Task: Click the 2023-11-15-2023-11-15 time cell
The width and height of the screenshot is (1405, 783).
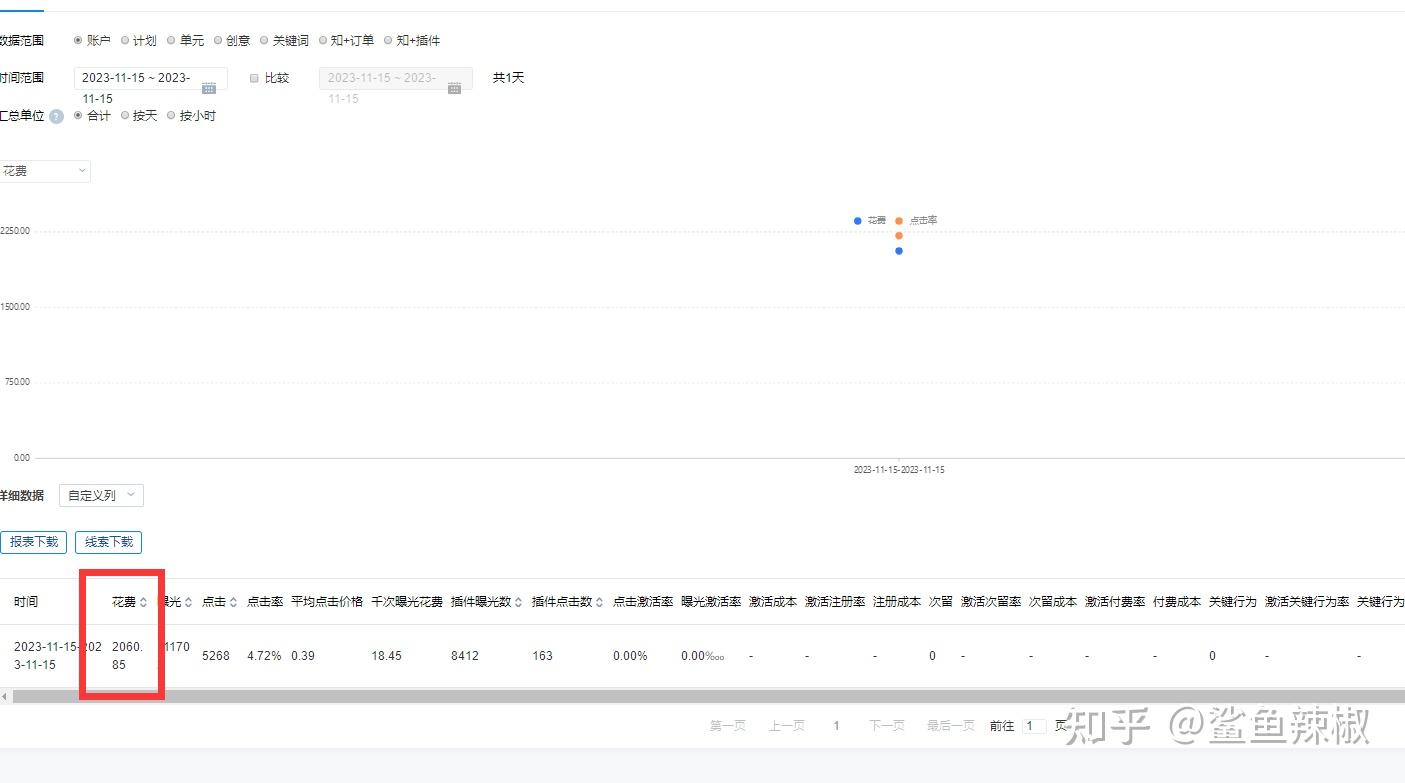Action: [58, 656]
